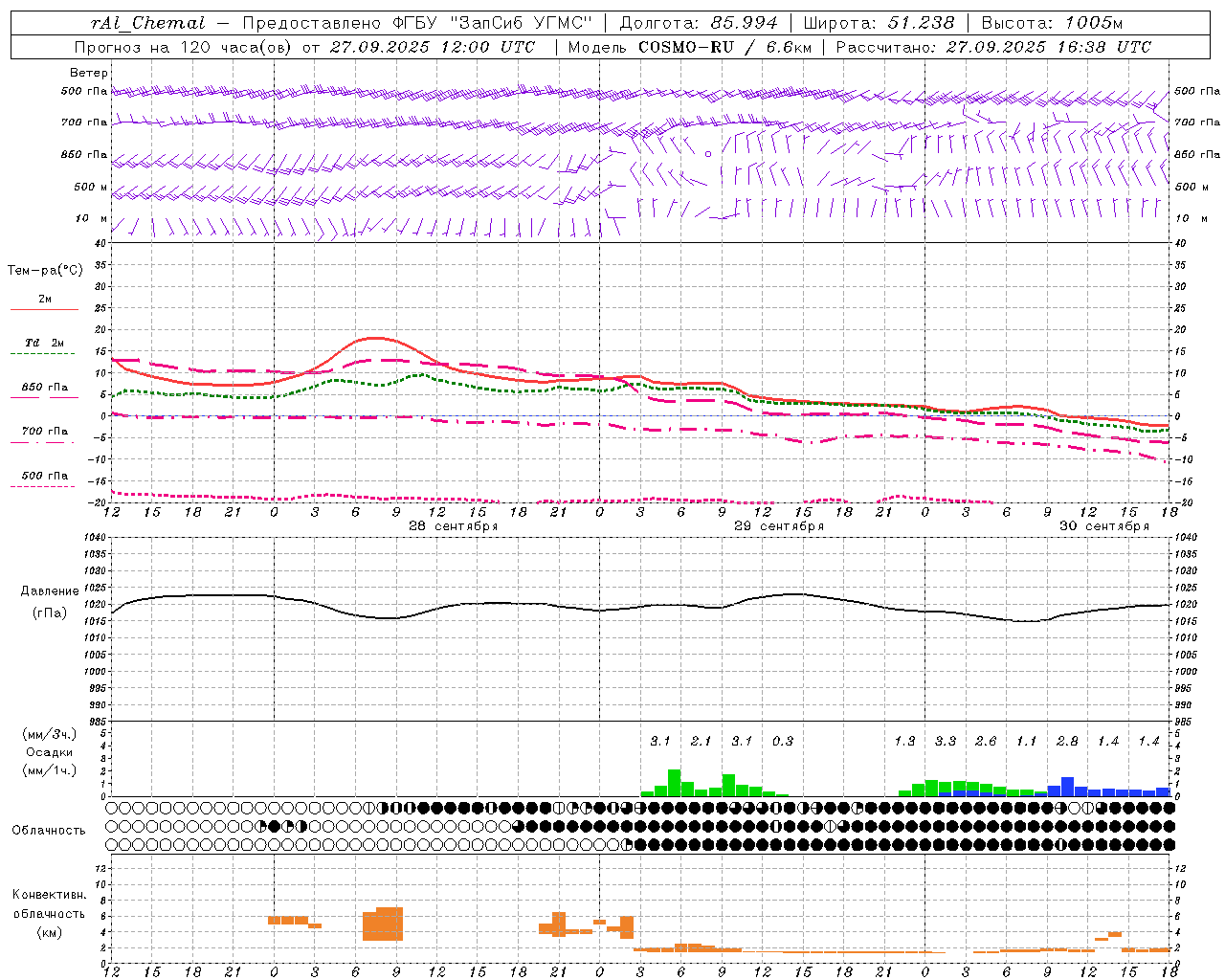Image resolution: width=1225 pixels, height=980 pixels.
Task: Click the 30 сентября date label
Action: [x=1104, y=526]
